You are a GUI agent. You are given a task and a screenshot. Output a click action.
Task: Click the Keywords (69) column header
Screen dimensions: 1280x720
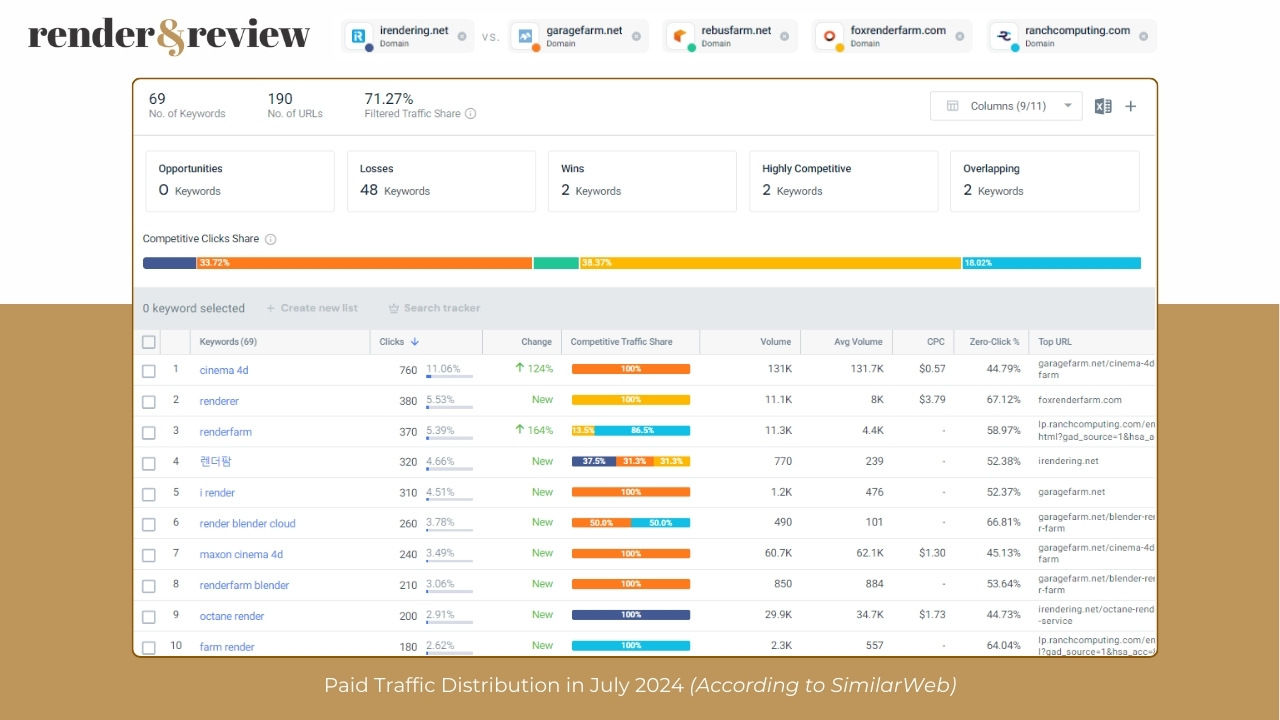pyautogui.click(x=228, y=342)
